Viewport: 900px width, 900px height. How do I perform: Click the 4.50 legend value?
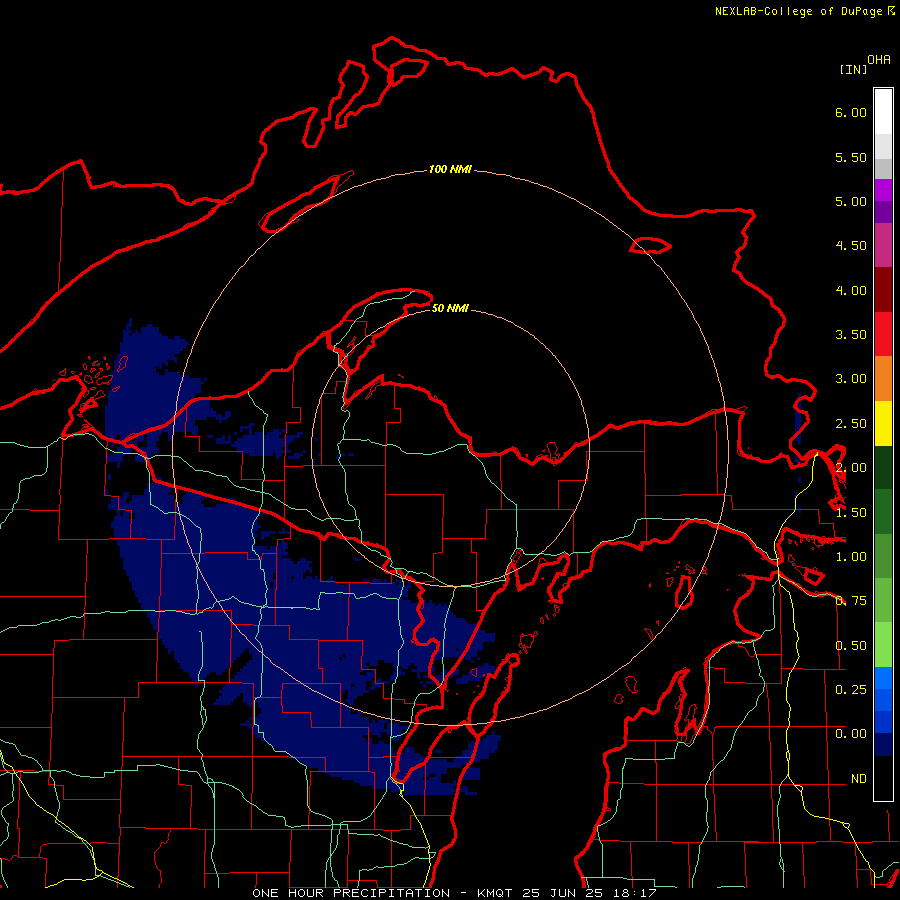pos(851,246)
